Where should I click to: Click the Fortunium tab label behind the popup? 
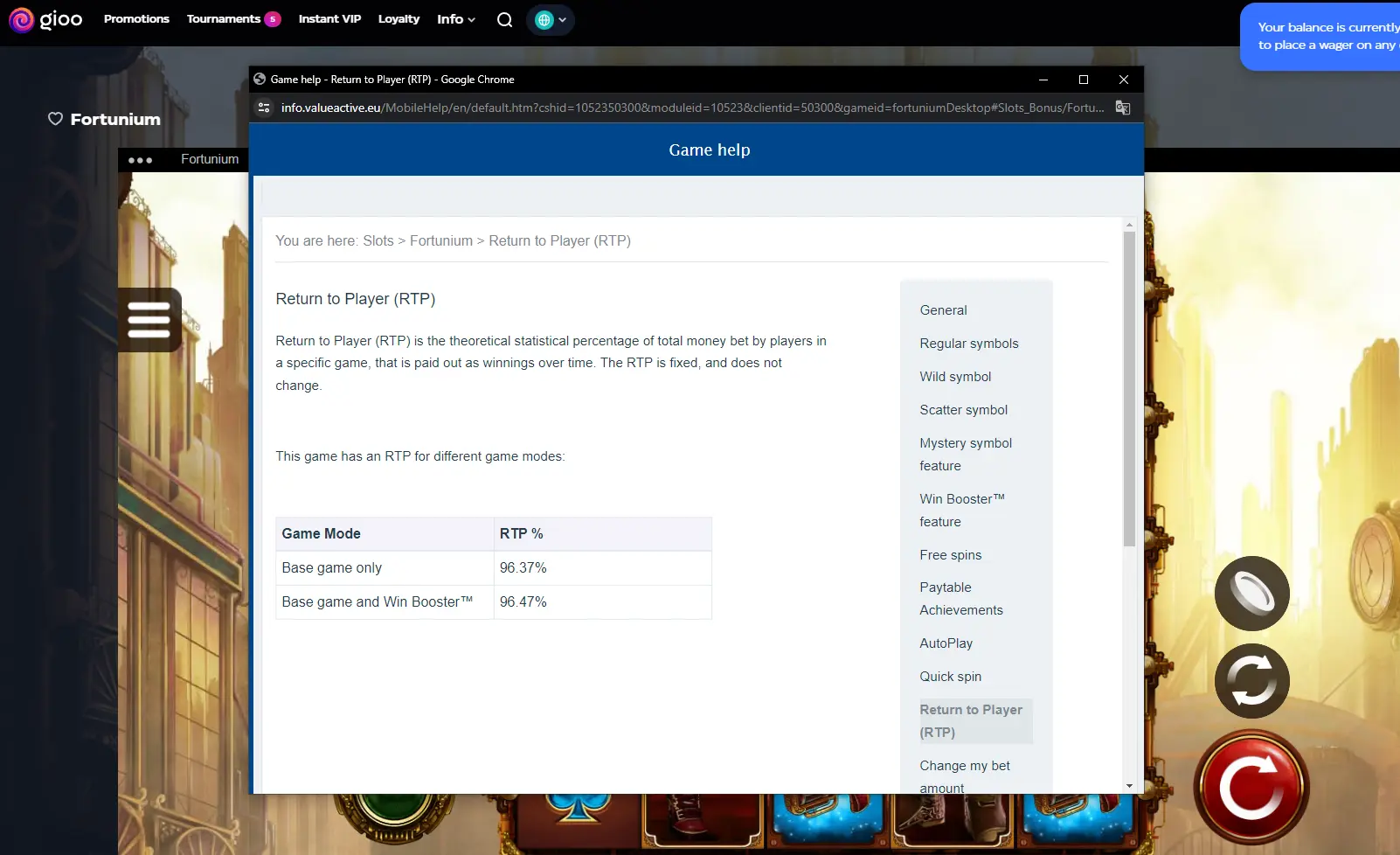coord(210,159)
